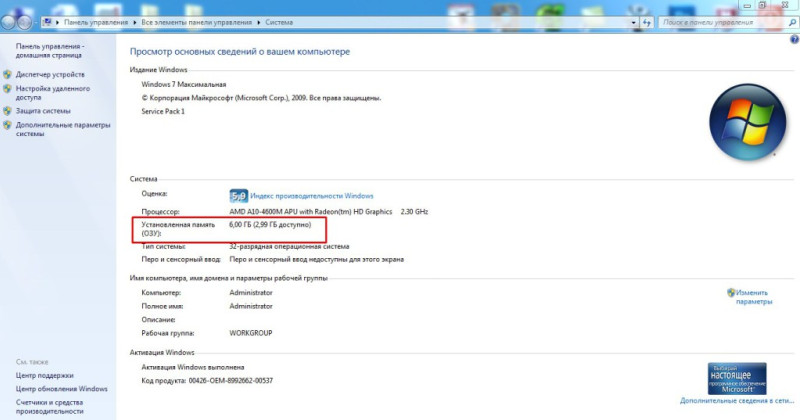Click the search magnifier icon

(792, 22)
